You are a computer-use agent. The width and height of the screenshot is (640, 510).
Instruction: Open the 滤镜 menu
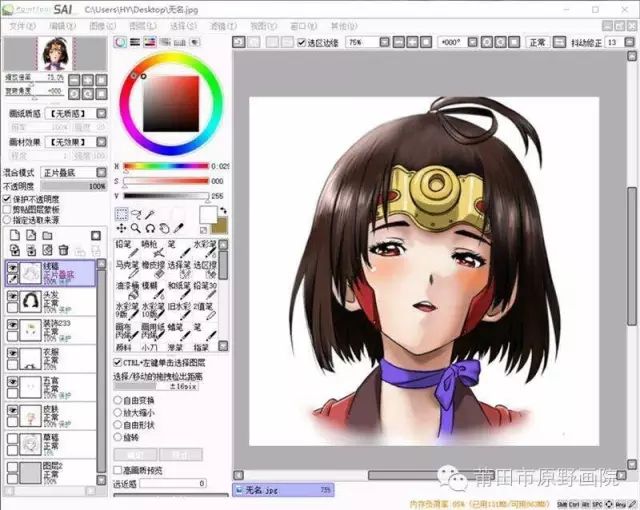click(x=223, y=26)
